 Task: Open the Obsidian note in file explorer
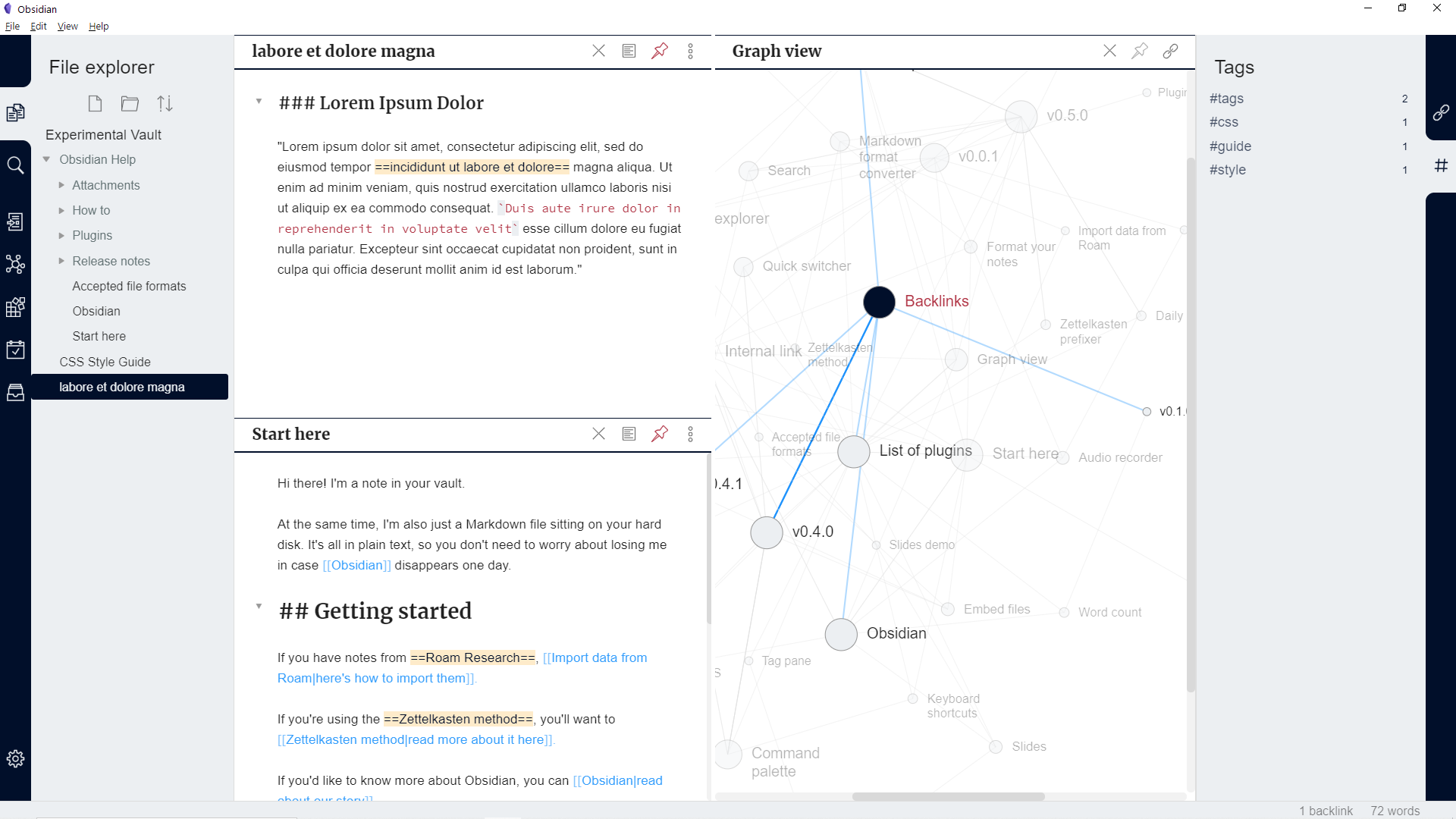coord(96,311)
